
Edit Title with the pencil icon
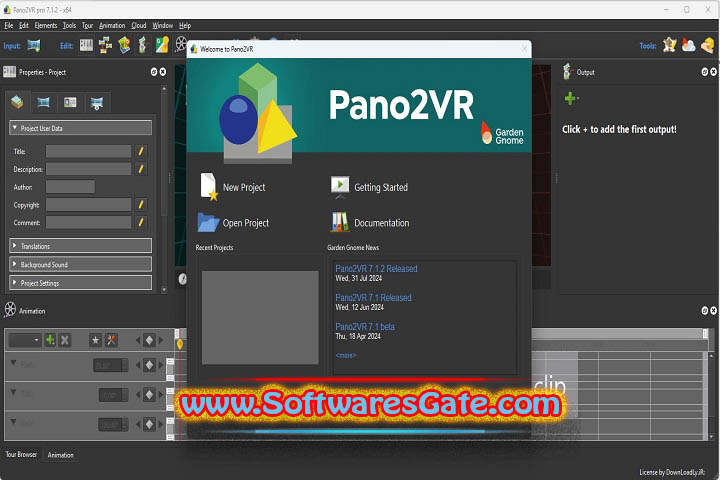coord(141,151)
